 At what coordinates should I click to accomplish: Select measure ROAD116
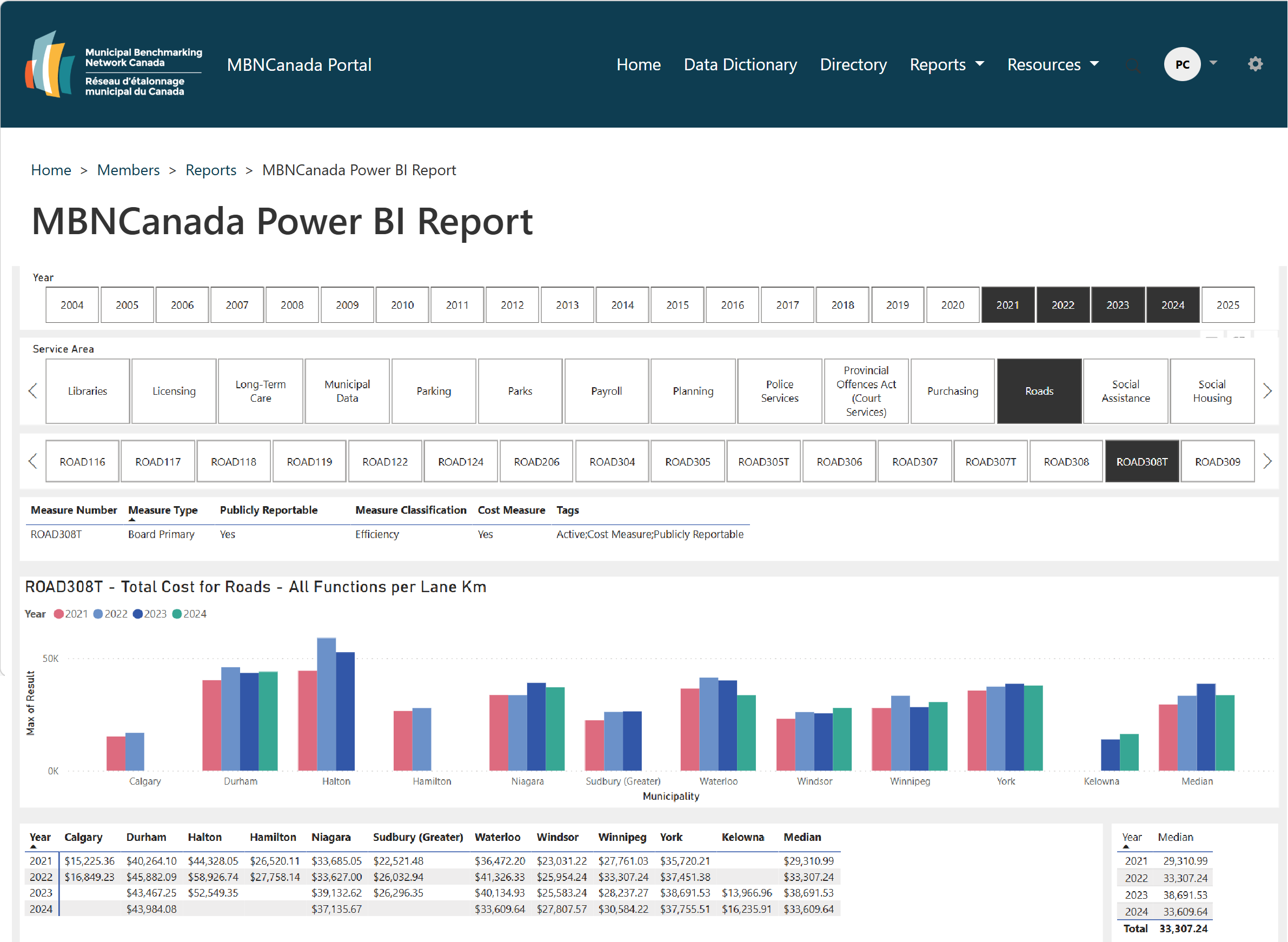point(83,462)
